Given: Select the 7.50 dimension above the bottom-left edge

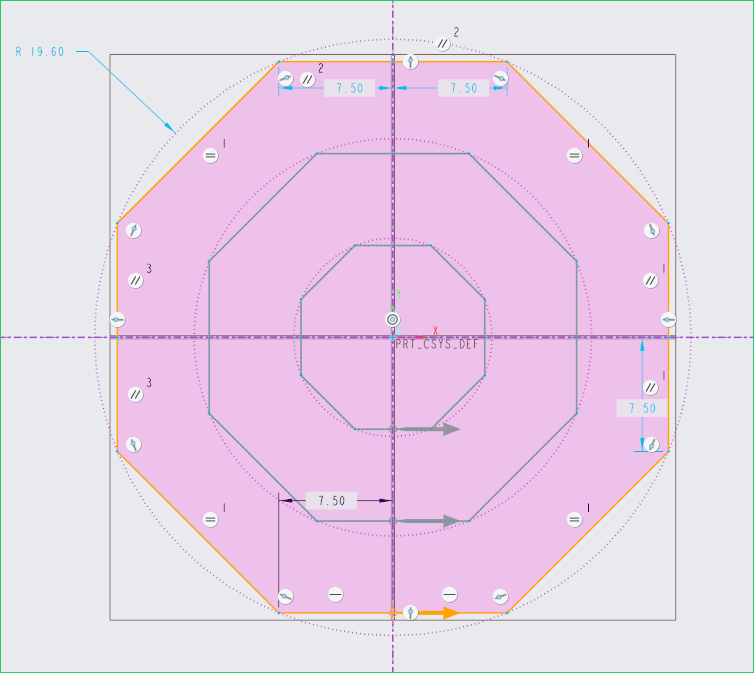Looking at the screenshot, I should (x=331, y=500).
